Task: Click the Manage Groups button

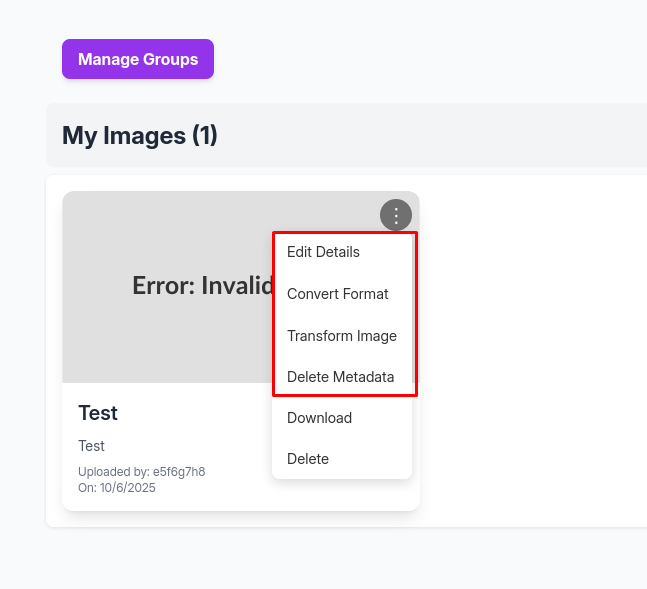Action: click(138, 59)
